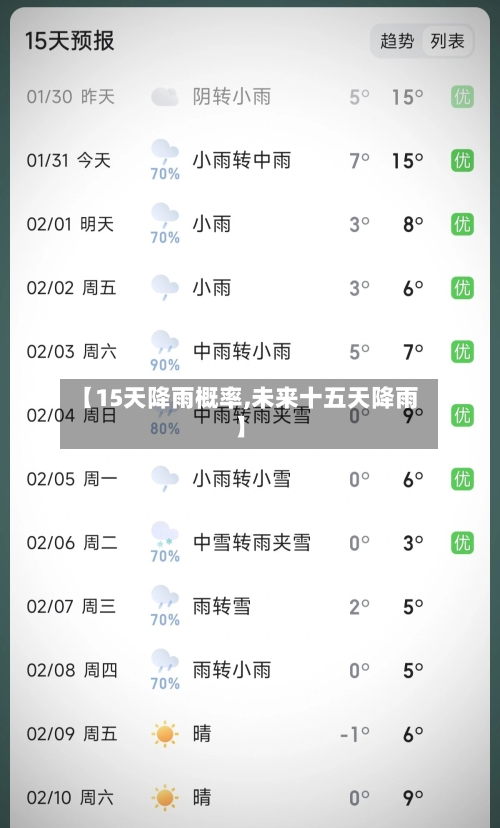This screenshot has width=500, height=828.
Task: Select the 02/05 周一 date row
Action: [x=250, y=479]
